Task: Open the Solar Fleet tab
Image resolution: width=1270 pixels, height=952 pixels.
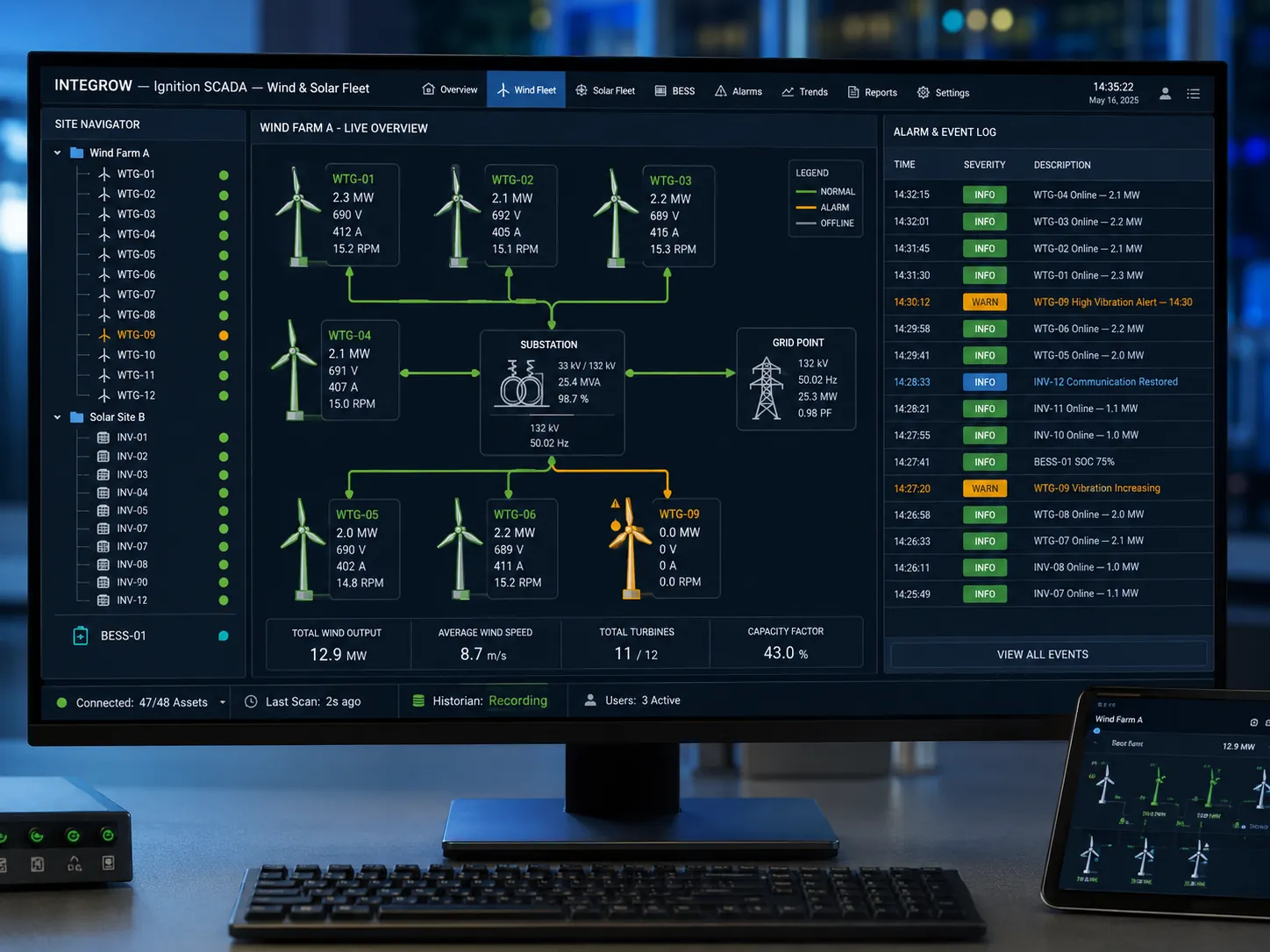Action: click(x=605, y=90)
